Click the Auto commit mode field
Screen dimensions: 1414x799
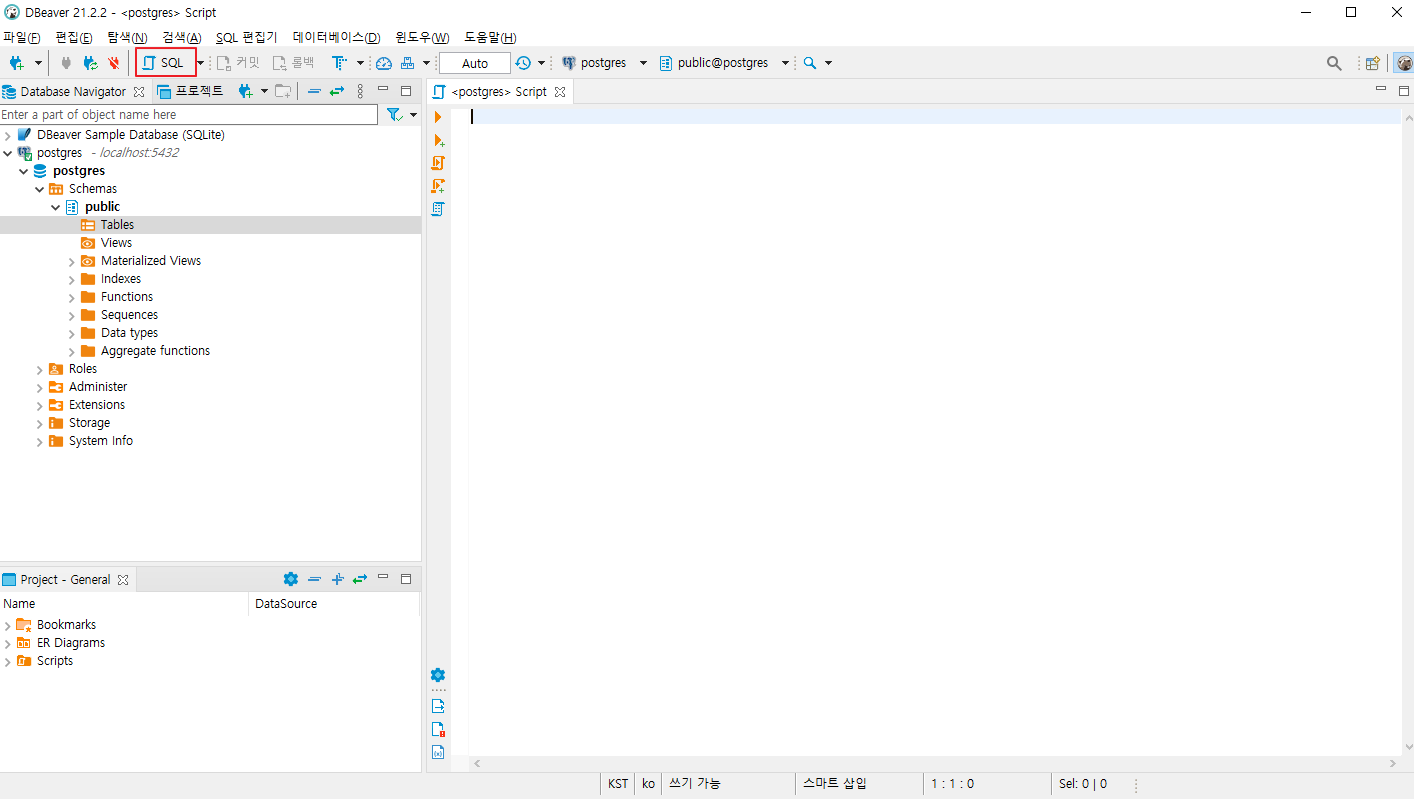(475, 63)
